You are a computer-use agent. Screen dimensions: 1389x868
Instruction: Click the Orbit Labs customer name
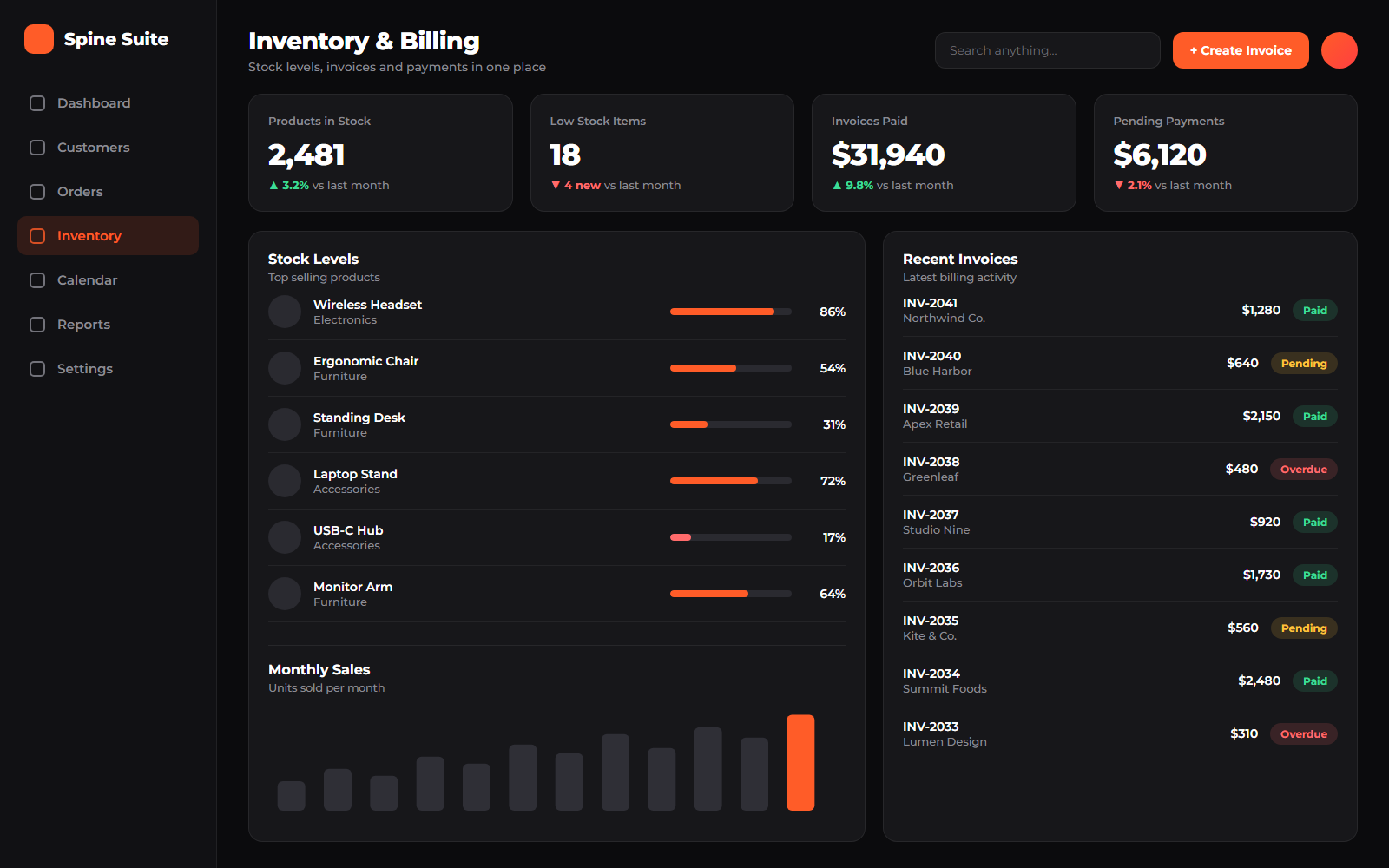click(932, 583)
